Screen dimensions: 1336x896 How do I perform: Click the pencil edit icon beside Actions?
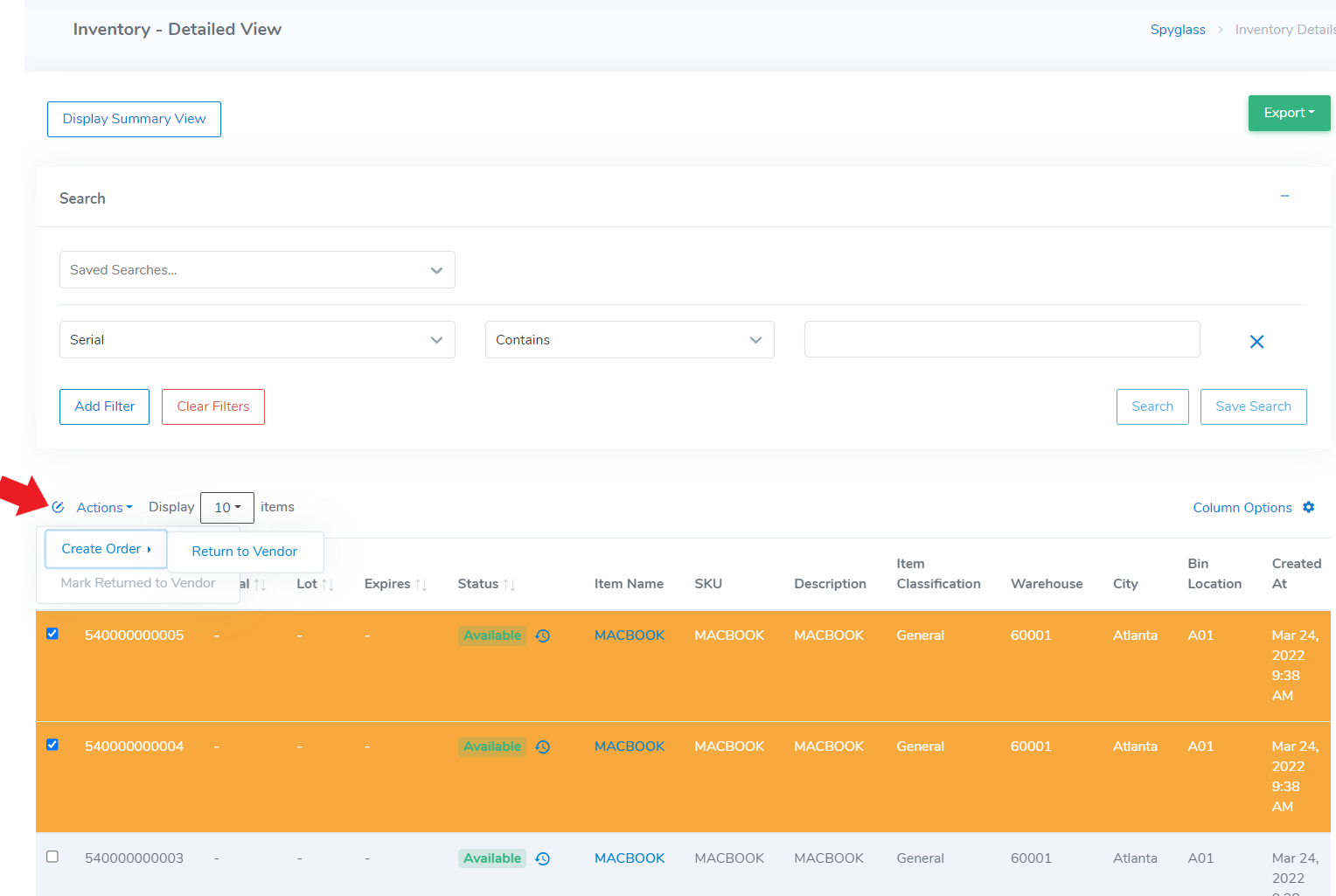[58, 507]
